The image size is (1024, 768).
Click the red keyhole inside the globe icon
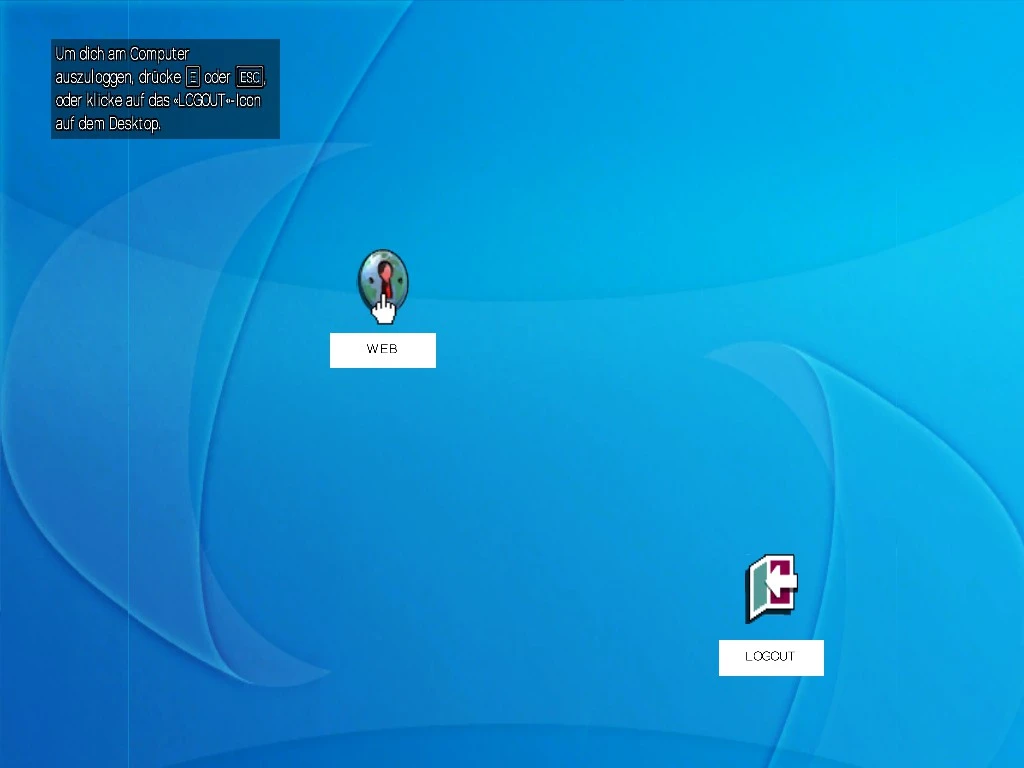[385, 278]
